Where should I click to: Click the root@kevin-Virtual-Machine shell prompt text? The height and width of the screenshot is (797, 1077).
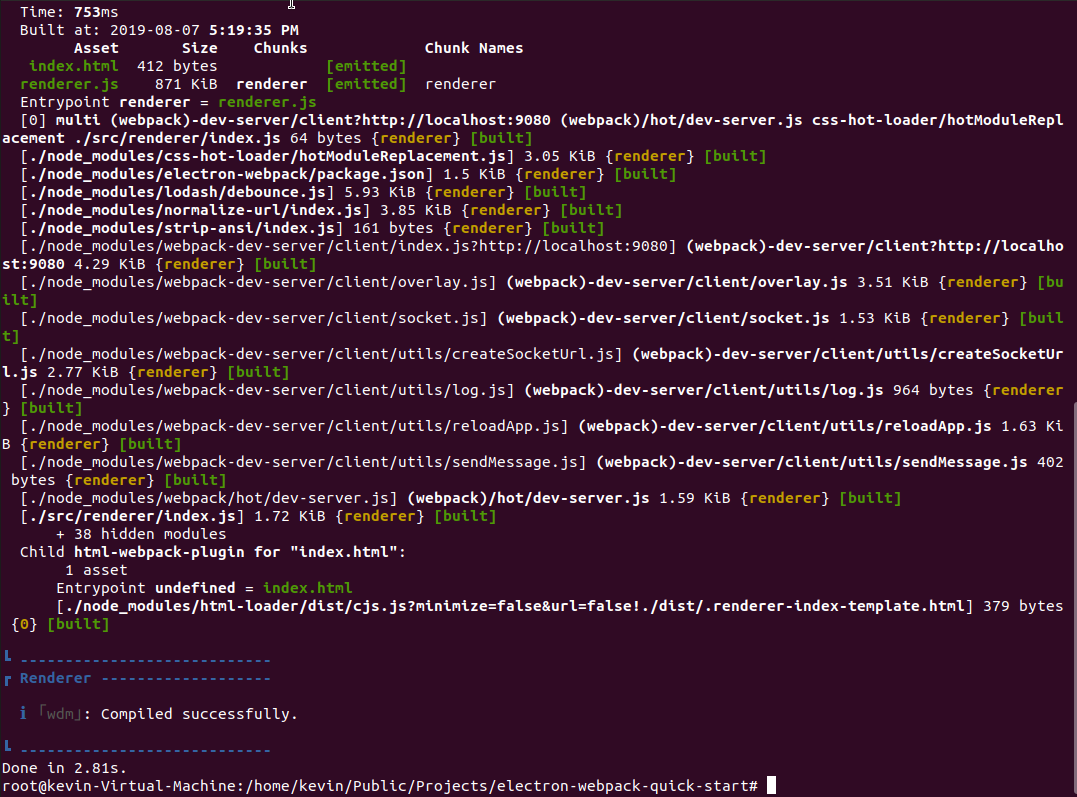coord(380,785)
